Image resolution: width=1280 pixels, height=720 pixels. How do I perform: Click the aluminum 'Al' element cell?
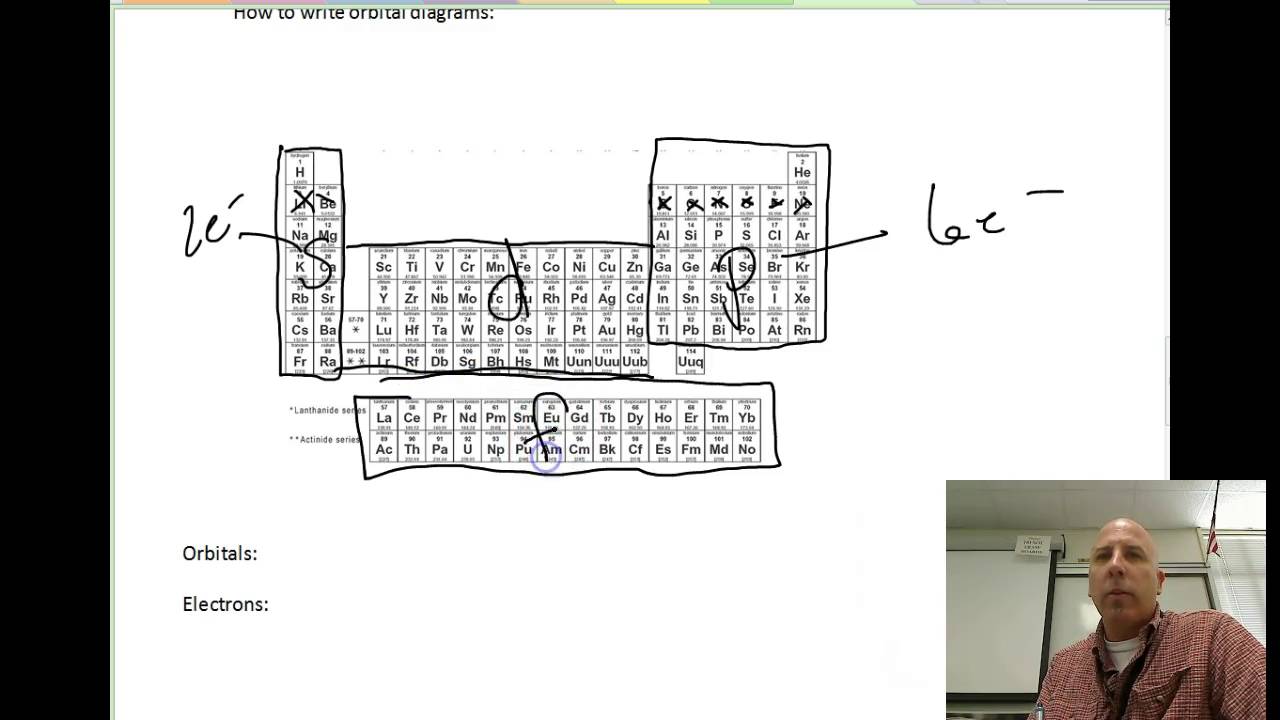(663, 231)
